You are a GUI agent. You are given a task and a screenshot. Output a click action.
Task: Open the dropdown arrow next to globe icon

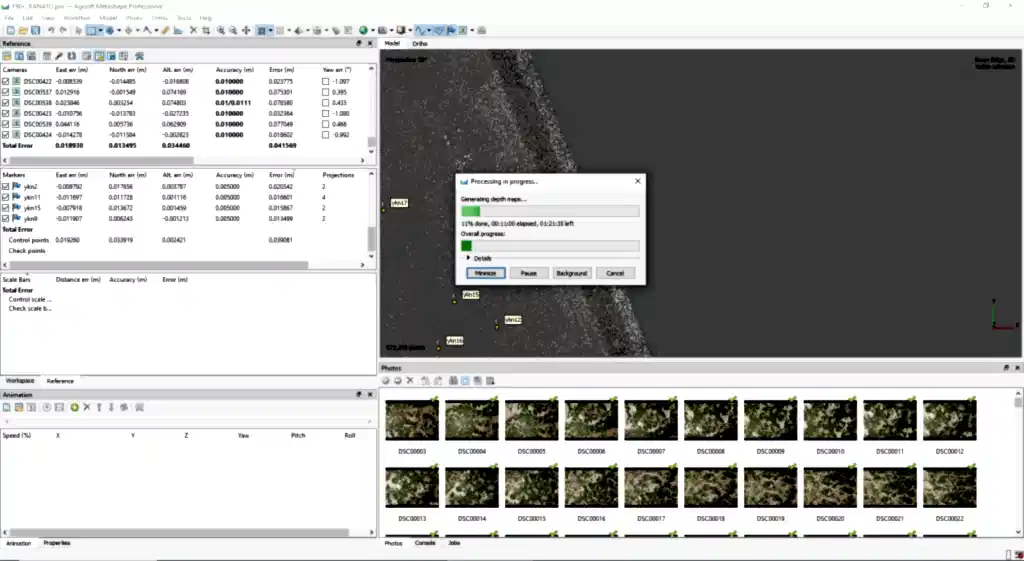(x=374, y=31)
